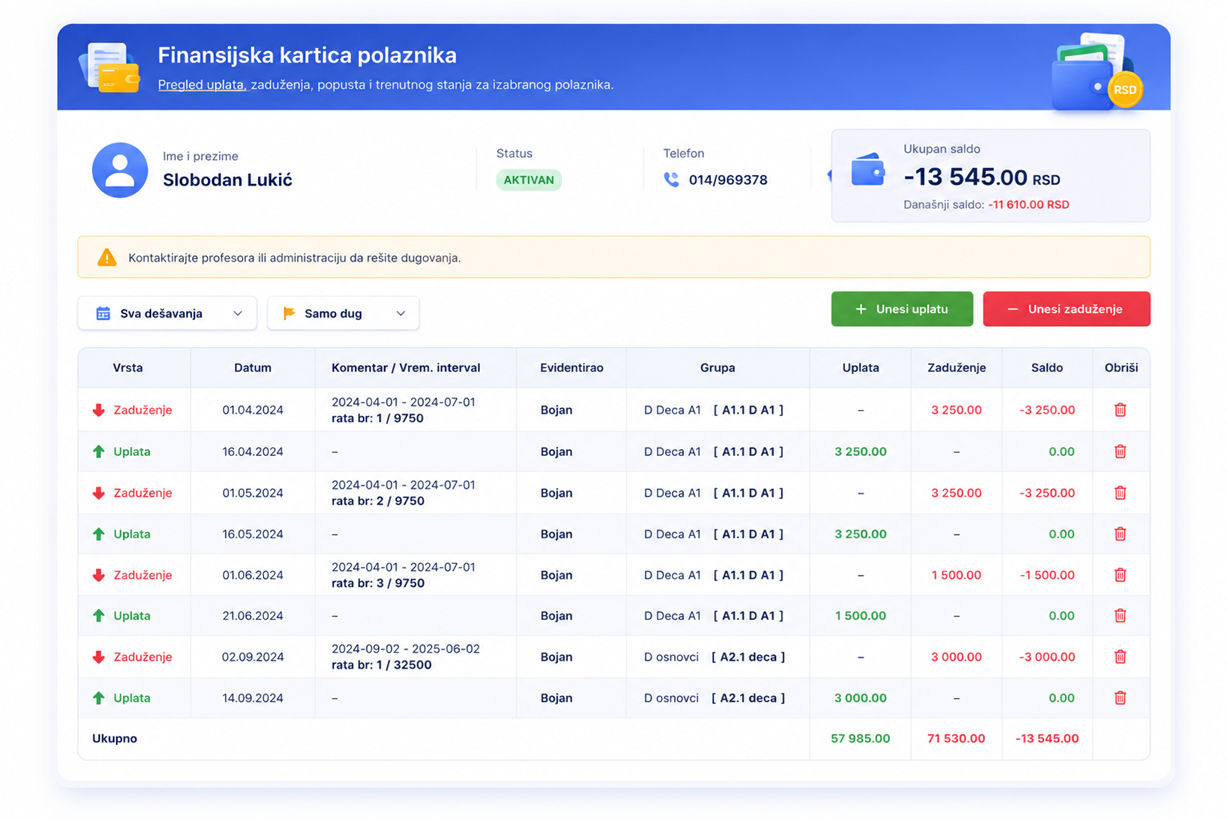The height and width of the screenshot is (819, 1228).
Task: Click the user avatar icon
Action: [x=120, y=170]
